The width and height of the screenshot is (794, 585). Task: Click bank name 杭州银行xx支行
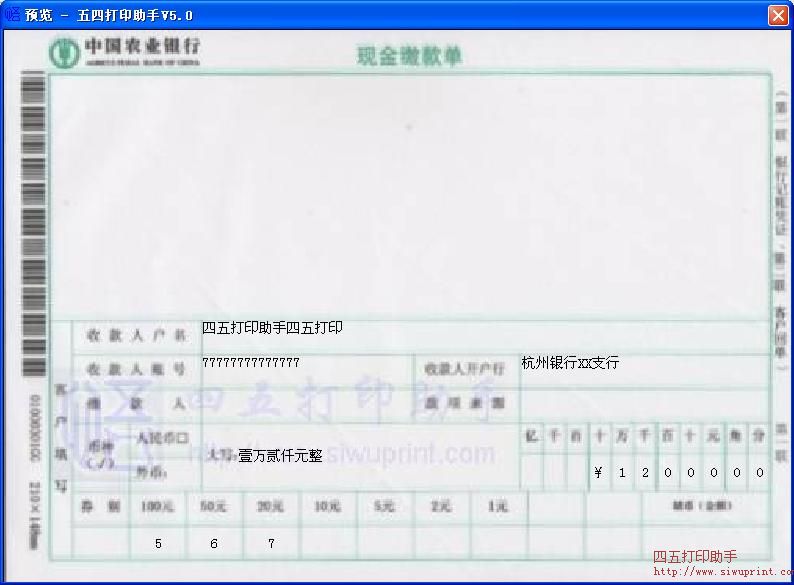pos(570,363)
